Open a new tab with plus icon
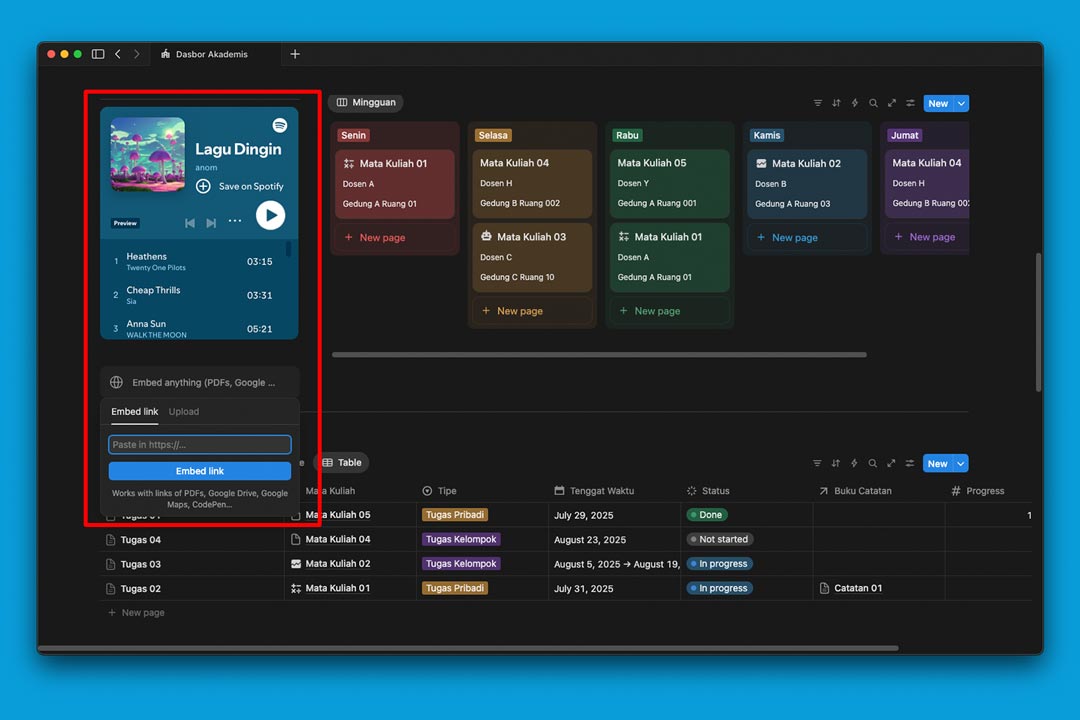This screenshot has width=1080, height=720. pyautogui.click(x=295, y=54)
